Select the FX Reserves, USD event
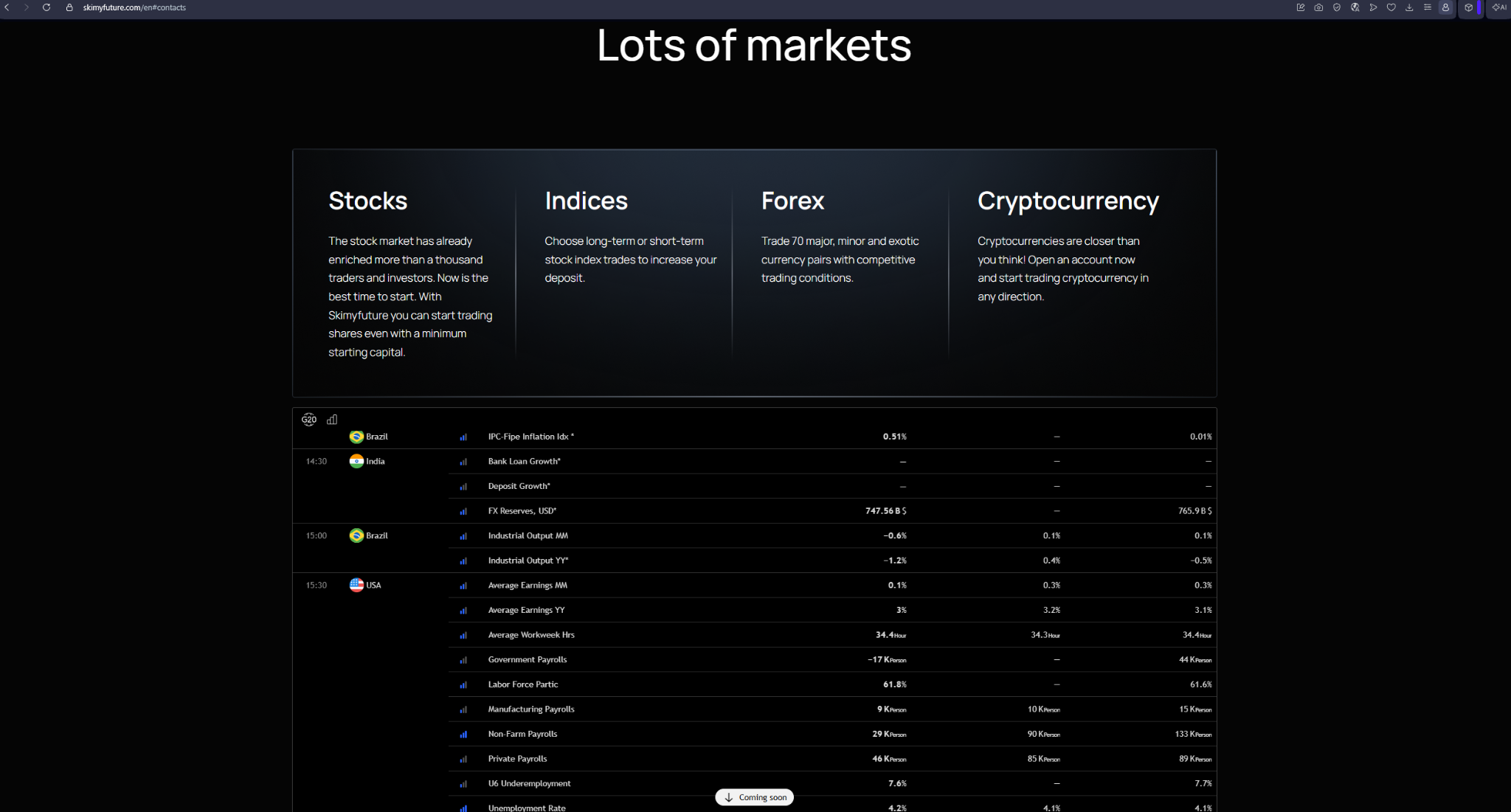1511x812 pixels. [x=831, y=511]
